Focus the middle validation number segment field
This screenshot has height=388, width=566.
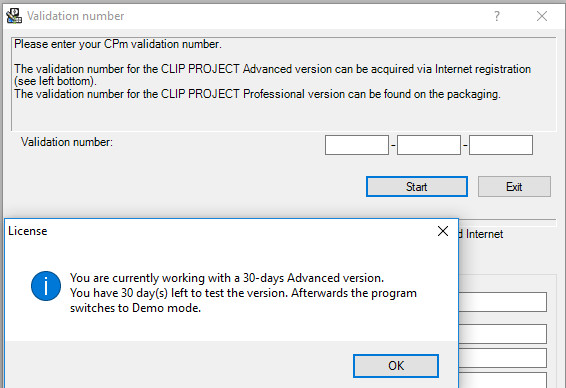(x=429, y=145)
